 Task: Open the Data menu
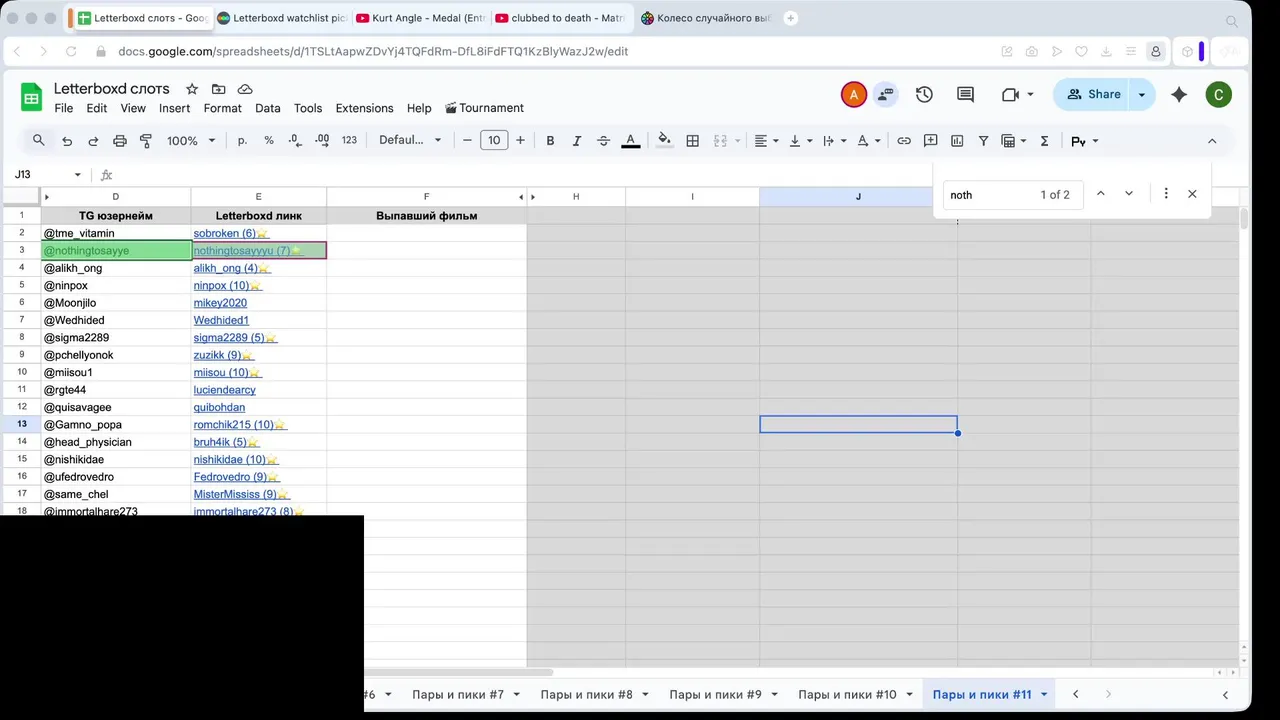click(x=267, y=108)
